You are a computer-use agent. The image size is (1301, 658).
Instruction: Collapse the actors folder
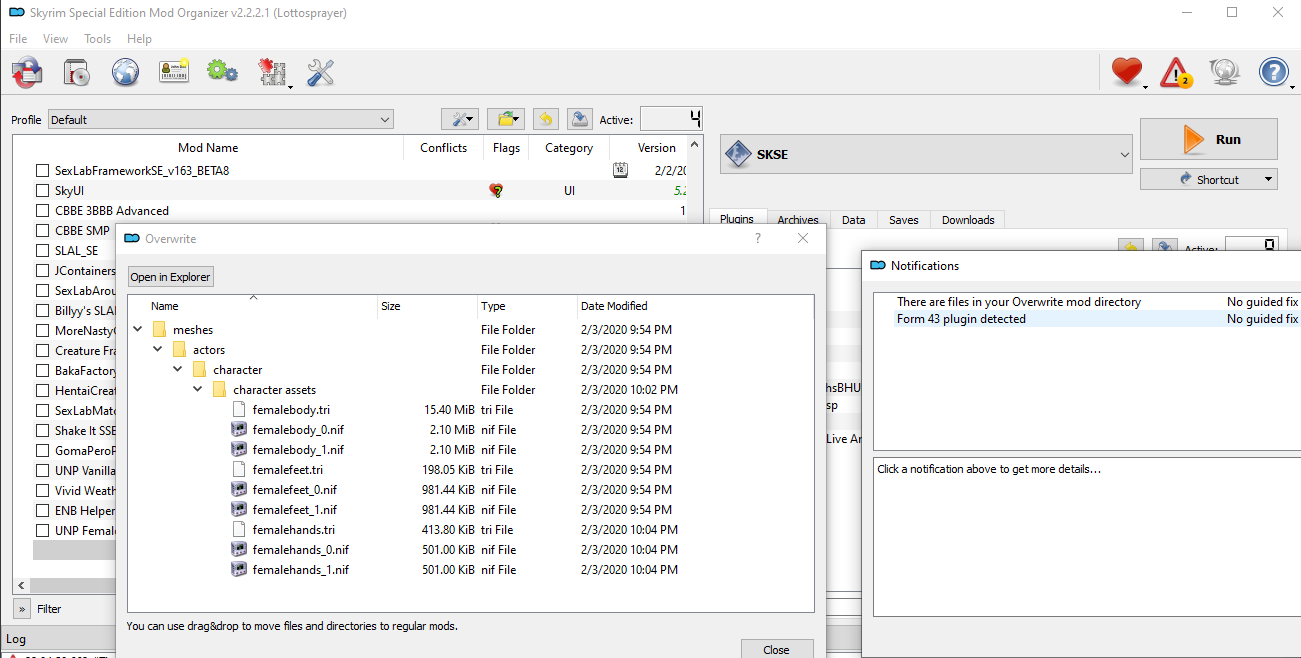point(157,349)
